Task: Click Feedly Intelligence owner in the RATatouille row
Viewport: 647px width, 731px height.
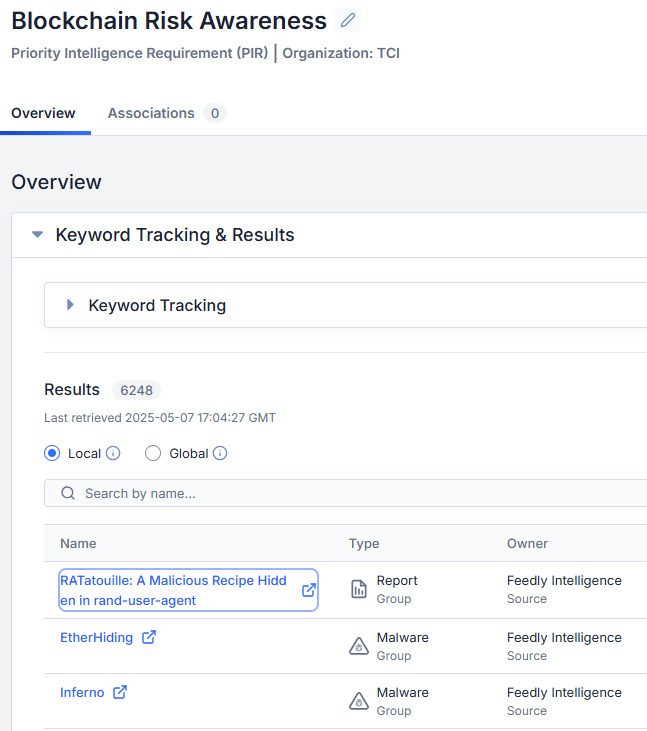Action: click(564, 580)
